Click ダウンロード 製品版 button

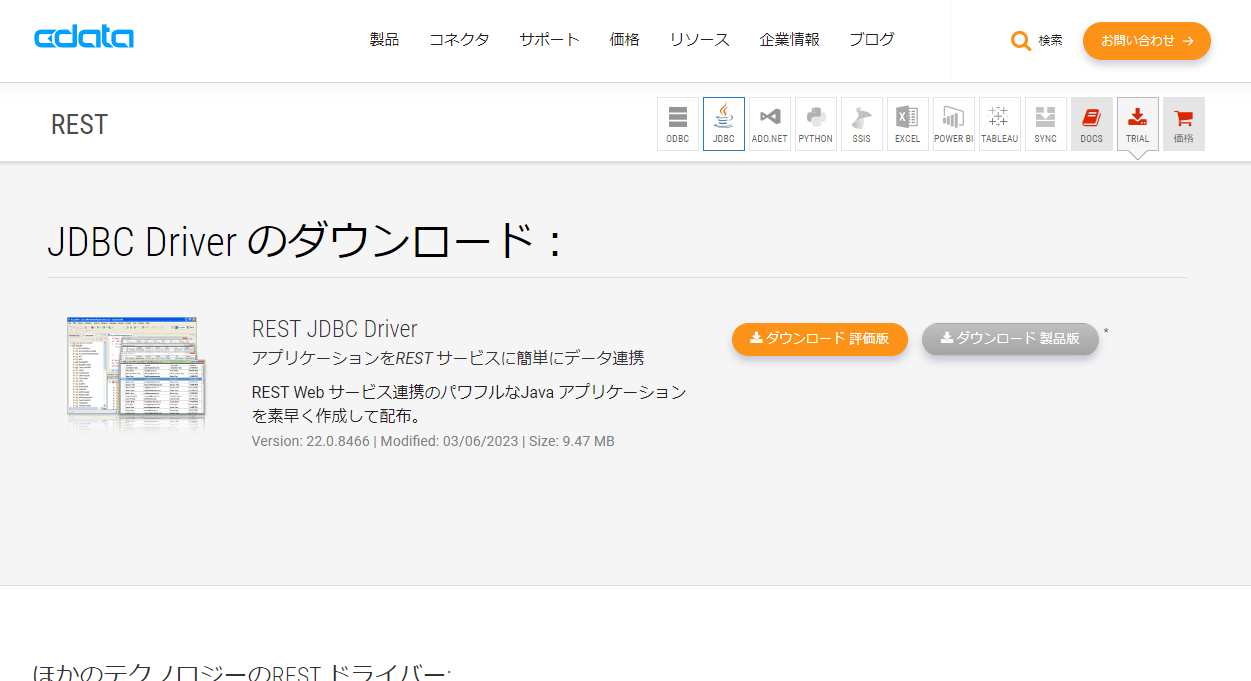point(1010,339)
